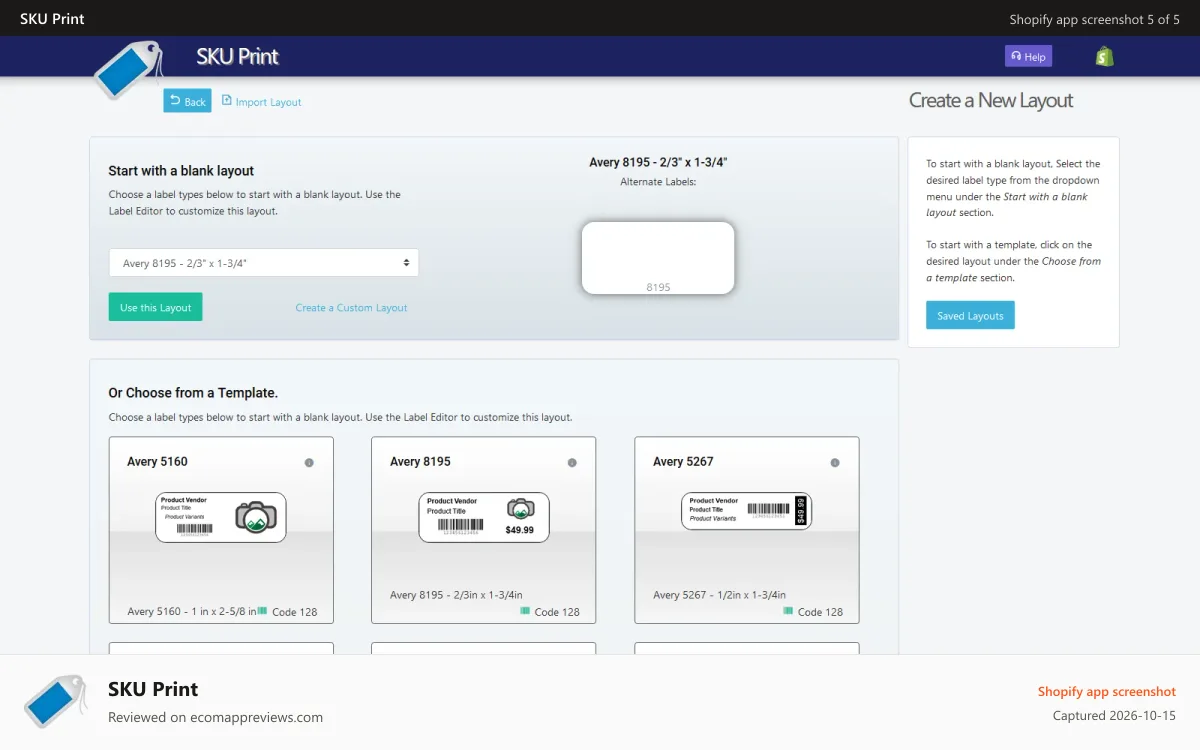Screen dimensions: 1200x750
Task: Select the 8195 alternate label preview
Action: [658, 258]
